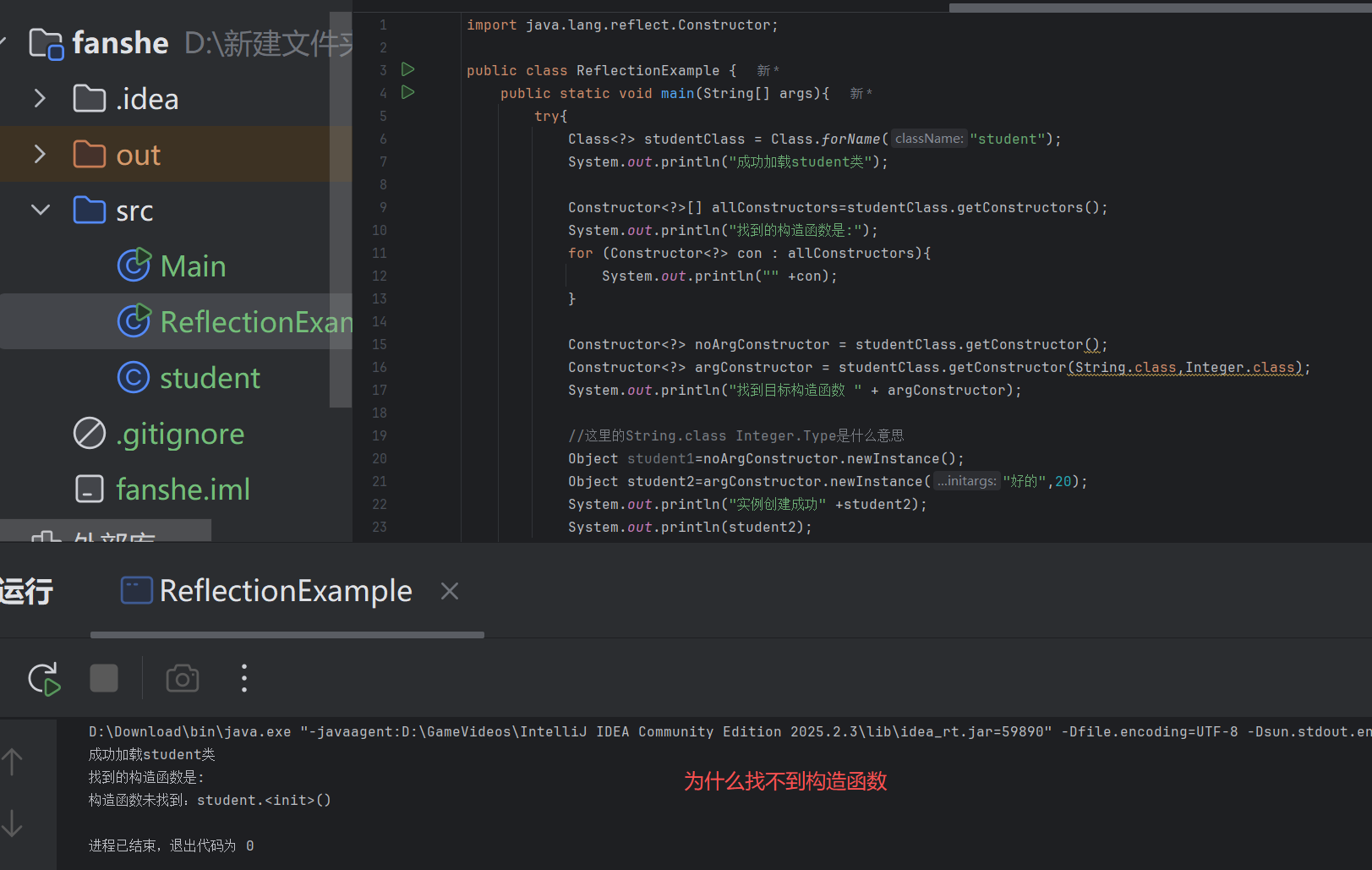Click the initargs parameter hint on line 21
This screenshot has width=1372, height=870.
click(966, 481)
